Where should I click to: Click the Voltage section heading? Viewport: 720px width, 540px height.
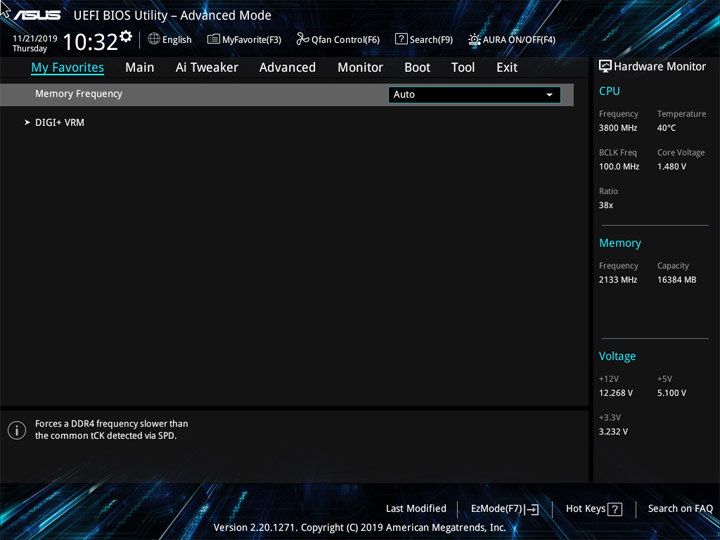[617, 356]
